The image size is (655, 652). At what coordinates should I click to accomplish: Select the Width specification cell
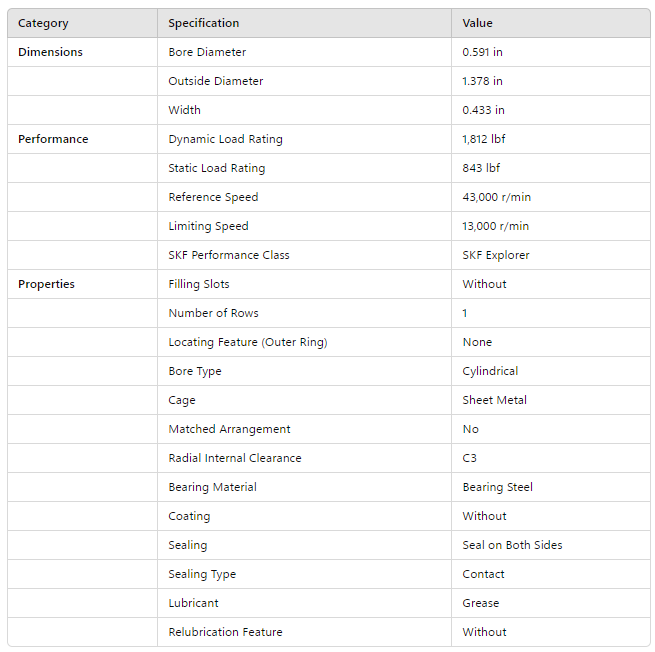coord(184,110)
